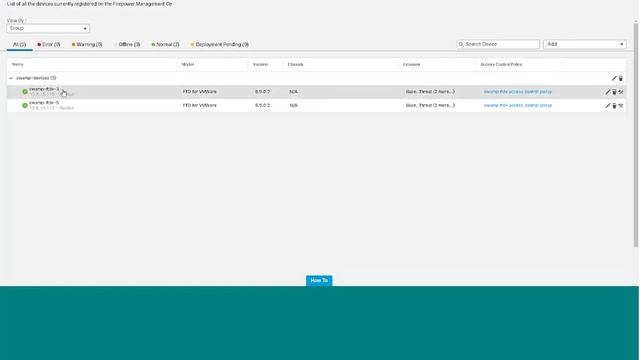Edit the swamp-devices group with pencil icon
This screenshot has height=360, width=640.
coord(614,78)
